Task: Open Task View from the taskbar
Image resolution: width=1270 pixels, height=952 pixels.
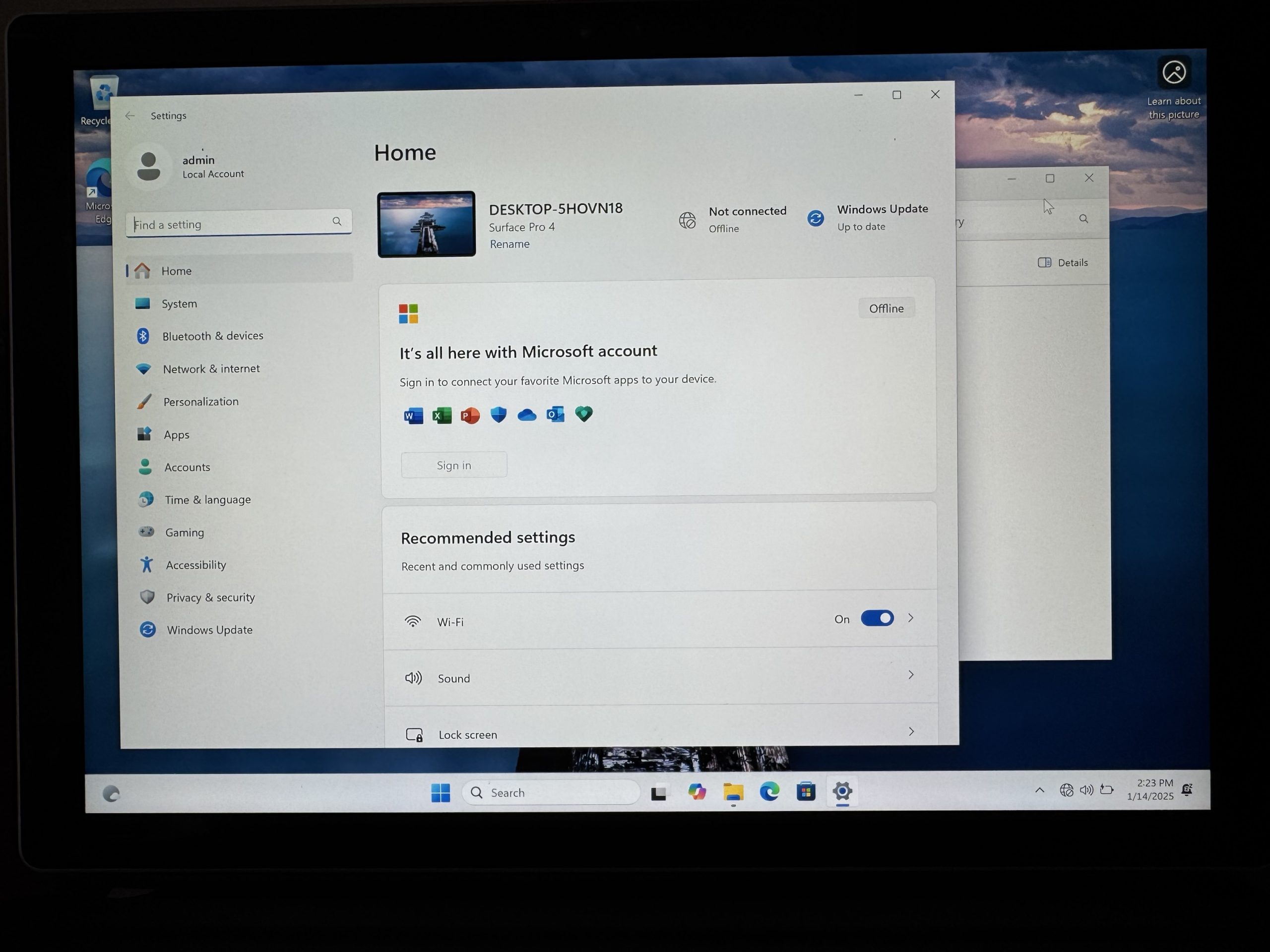Action: [x=658, y=793]
